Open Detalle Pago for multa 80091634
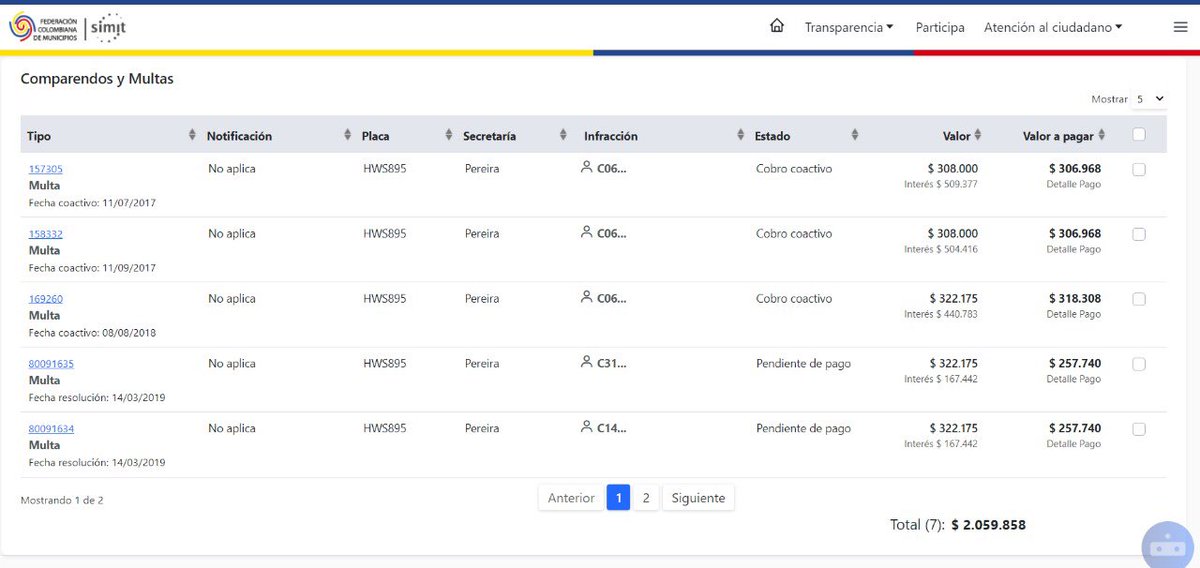The height and width of the screenshot is (568, 1200). (x=1074, y=444)
